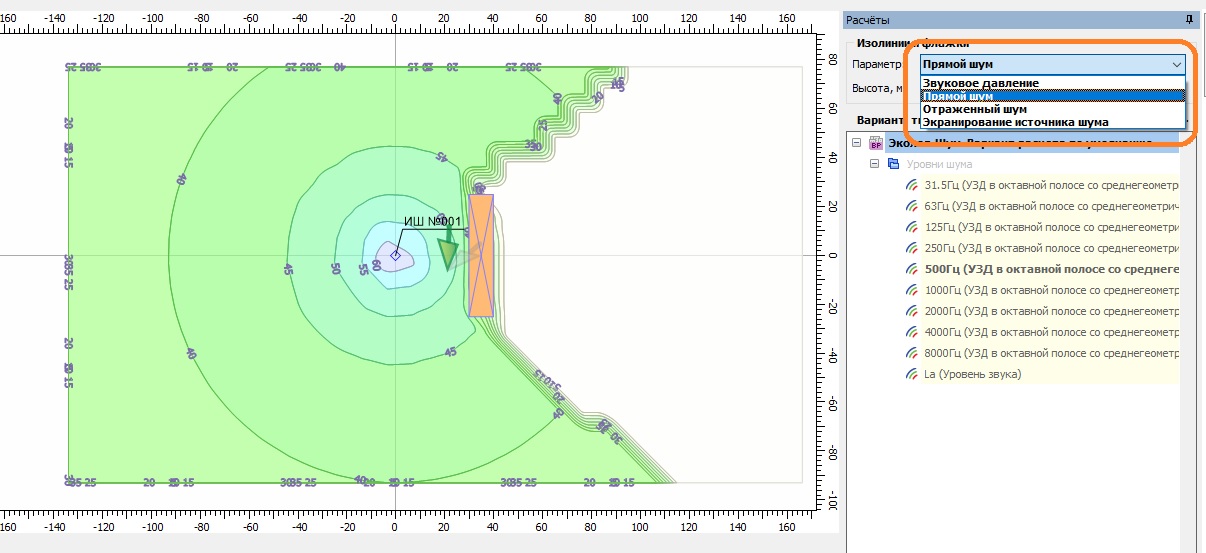Click the ИШ №001 source label
This screenshot has width=1206, height=553.
point(432,222)
